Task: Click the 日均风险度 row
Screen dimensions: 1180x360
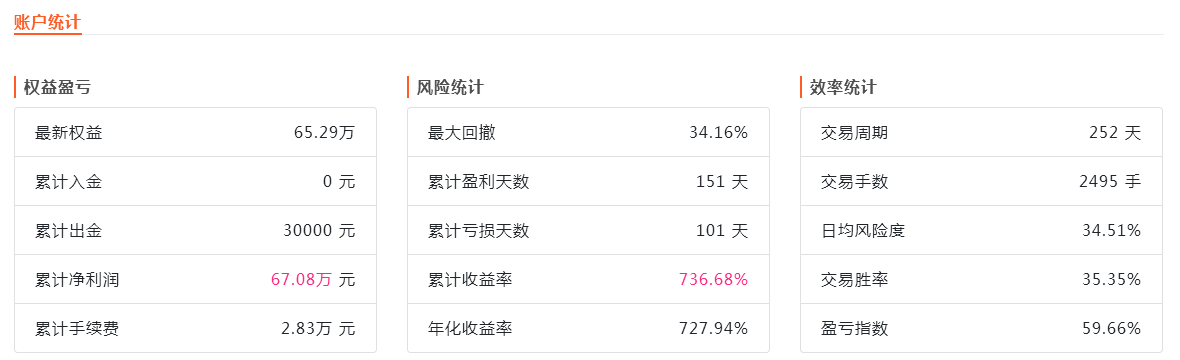Action: coord(981,230)
